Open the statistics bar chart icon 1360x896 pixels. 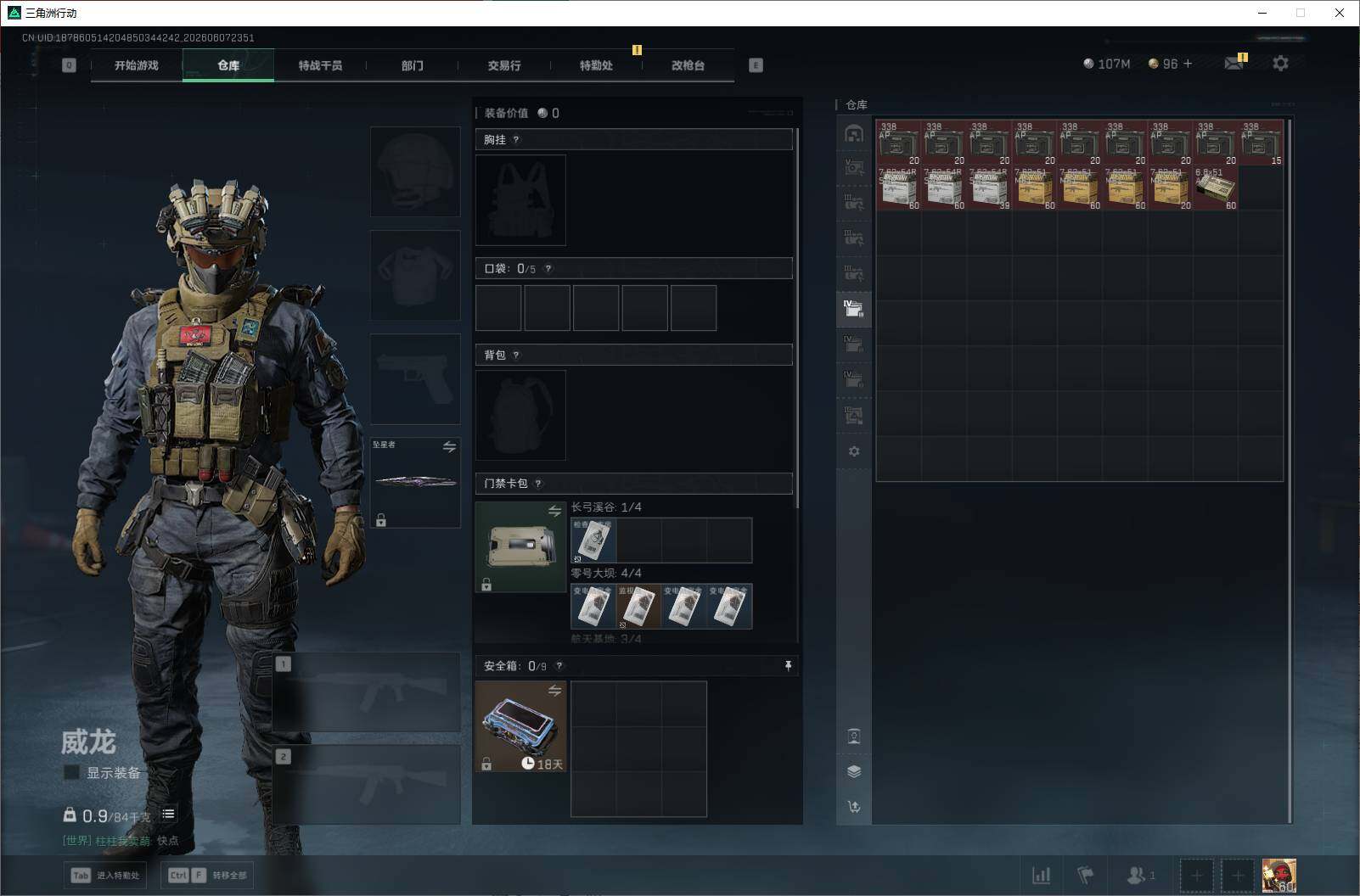click(1041, 876)
